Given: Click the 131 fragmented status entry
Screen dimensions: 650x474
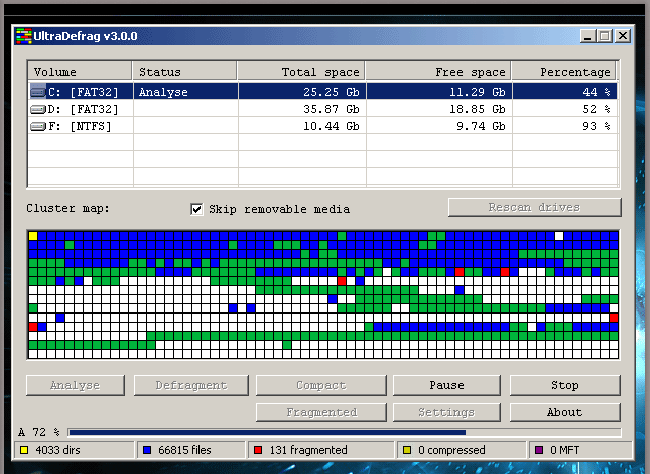Looking at the screenshot, I should [x=321, y=450].
